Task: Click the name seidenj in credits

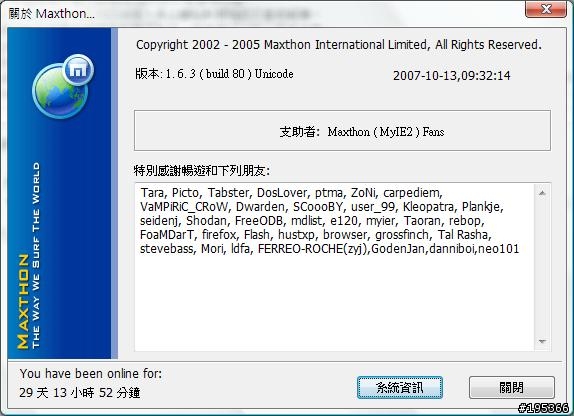Action: [159, 221]
